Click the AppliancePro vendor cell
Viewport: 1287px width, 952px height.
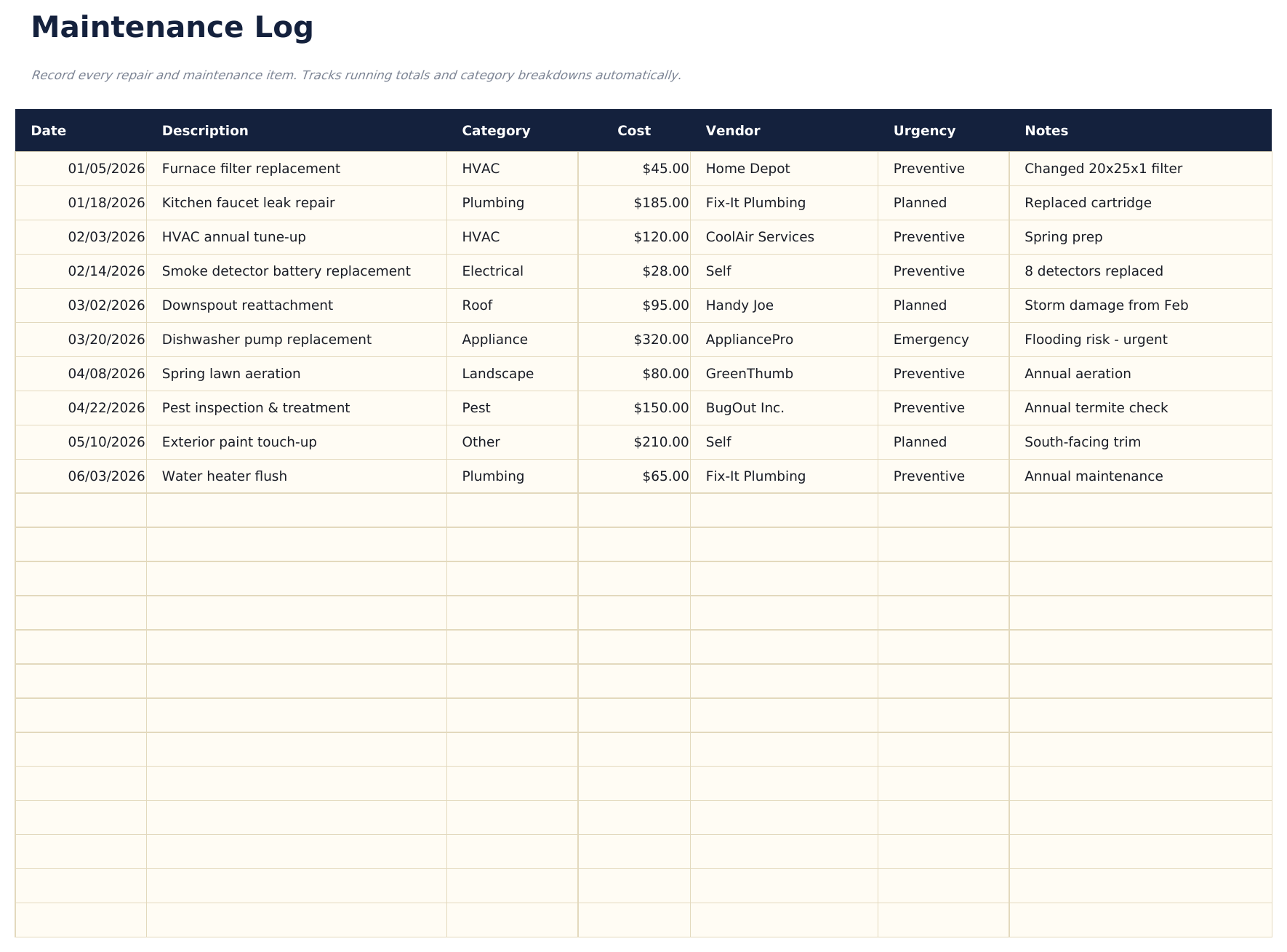pyautogui.click(x=749, y=339)
